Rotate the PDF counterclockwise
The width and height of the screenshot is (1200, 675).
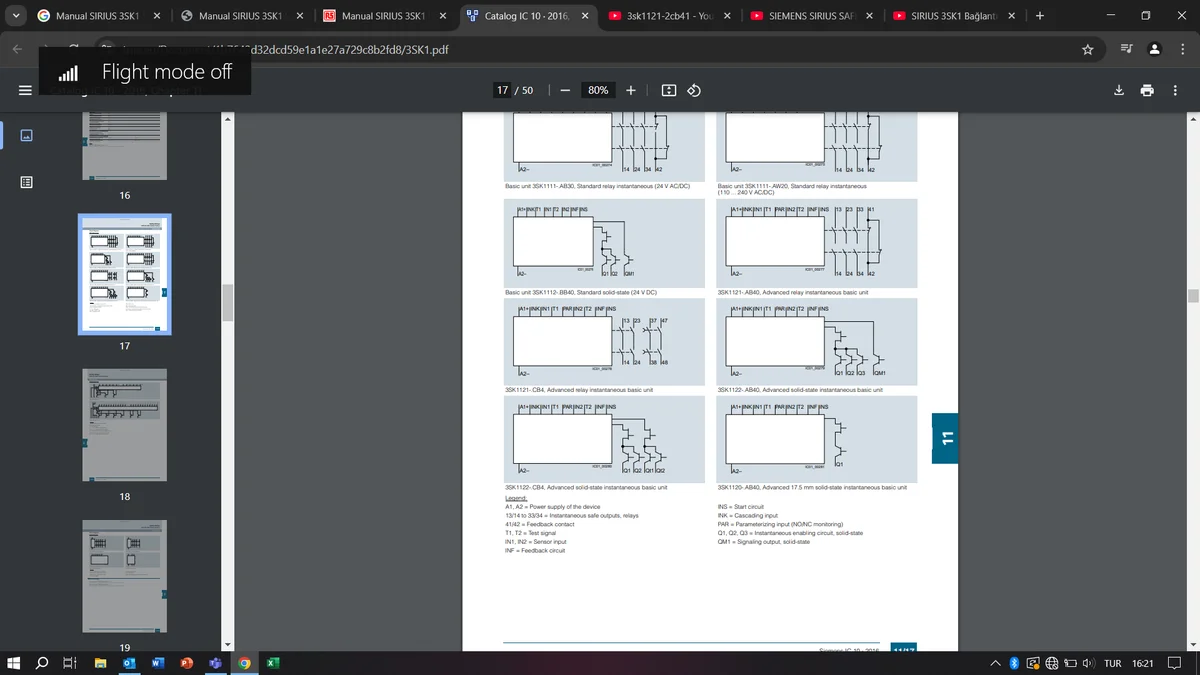click(x=694, y=90)
